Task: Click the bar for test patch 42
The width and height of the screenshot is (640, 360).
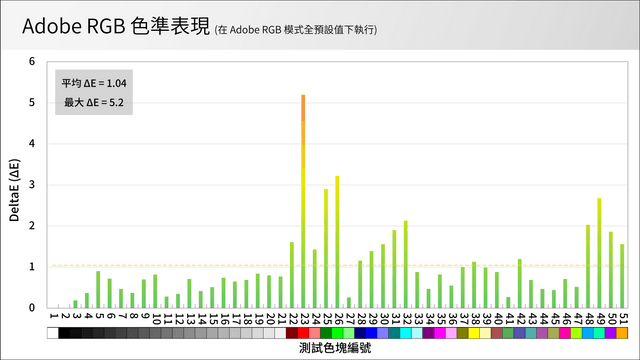Action: tap(520, 283)
